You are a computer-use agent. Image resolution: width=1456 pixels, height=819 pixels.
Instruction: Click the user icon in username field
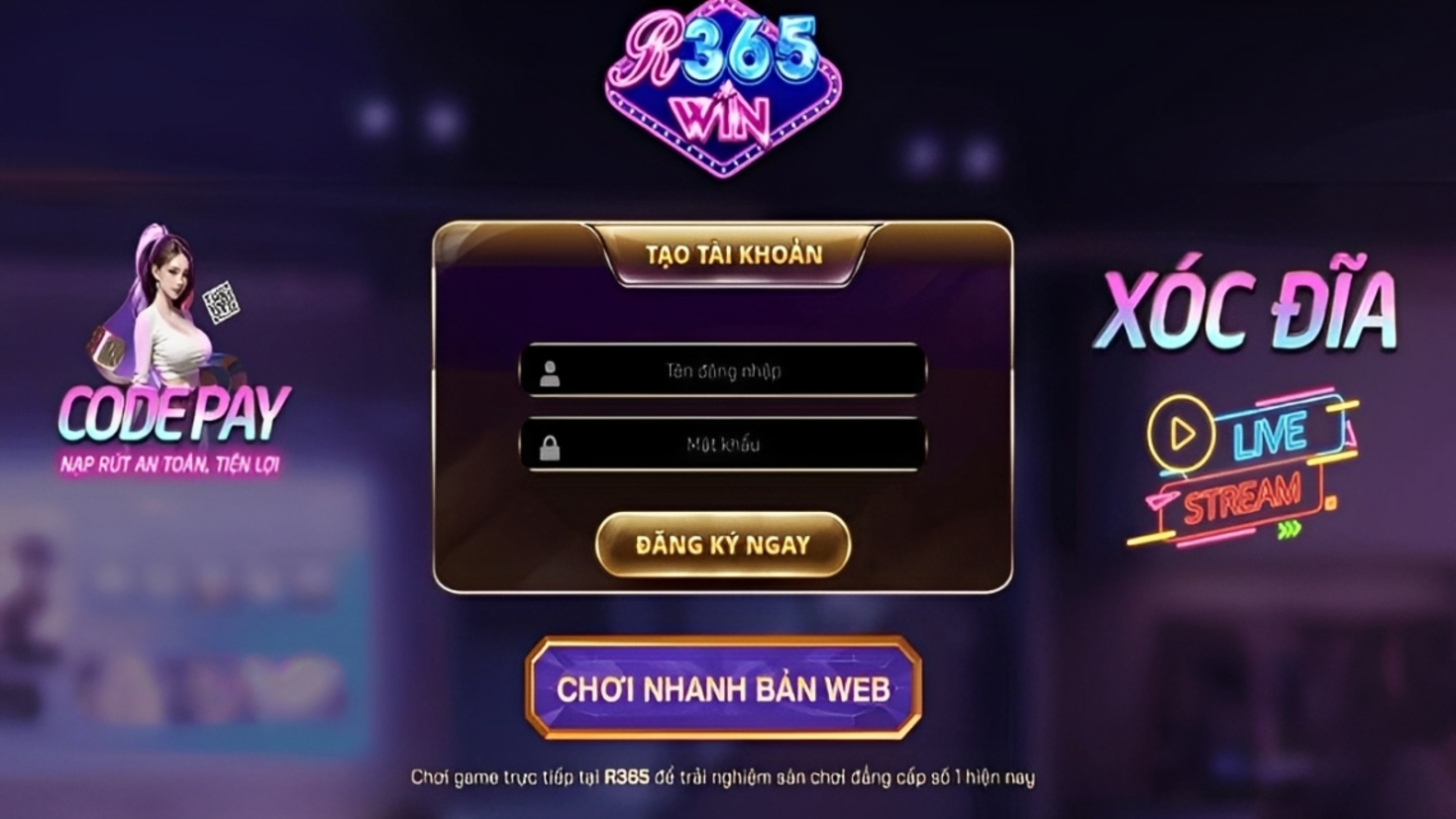(x=550, y=373)
